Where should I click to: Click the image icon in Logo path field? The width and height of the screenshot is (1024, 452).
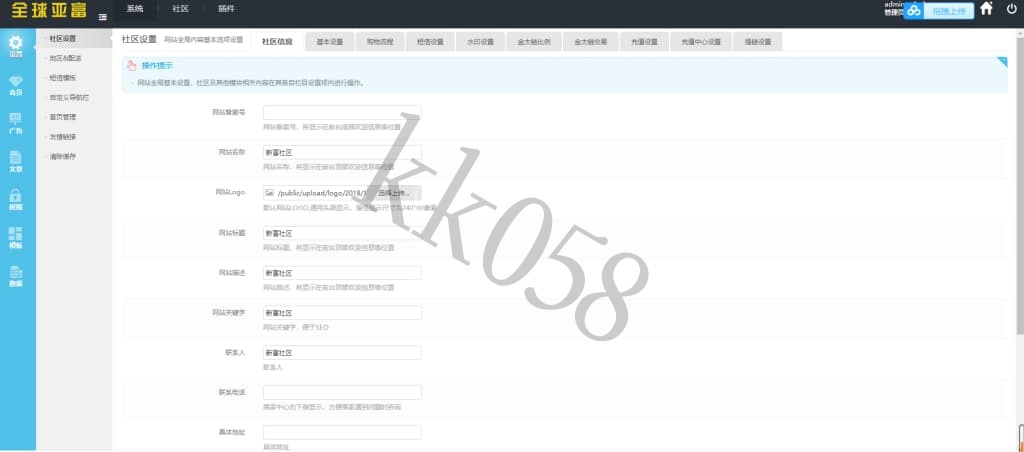click(269, 193)
